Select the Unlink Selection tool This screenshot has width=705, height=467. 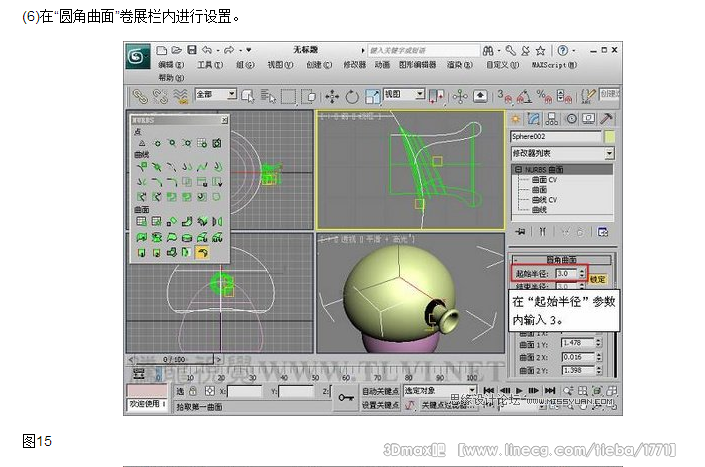pyautogui.click(x=160, y=96)
